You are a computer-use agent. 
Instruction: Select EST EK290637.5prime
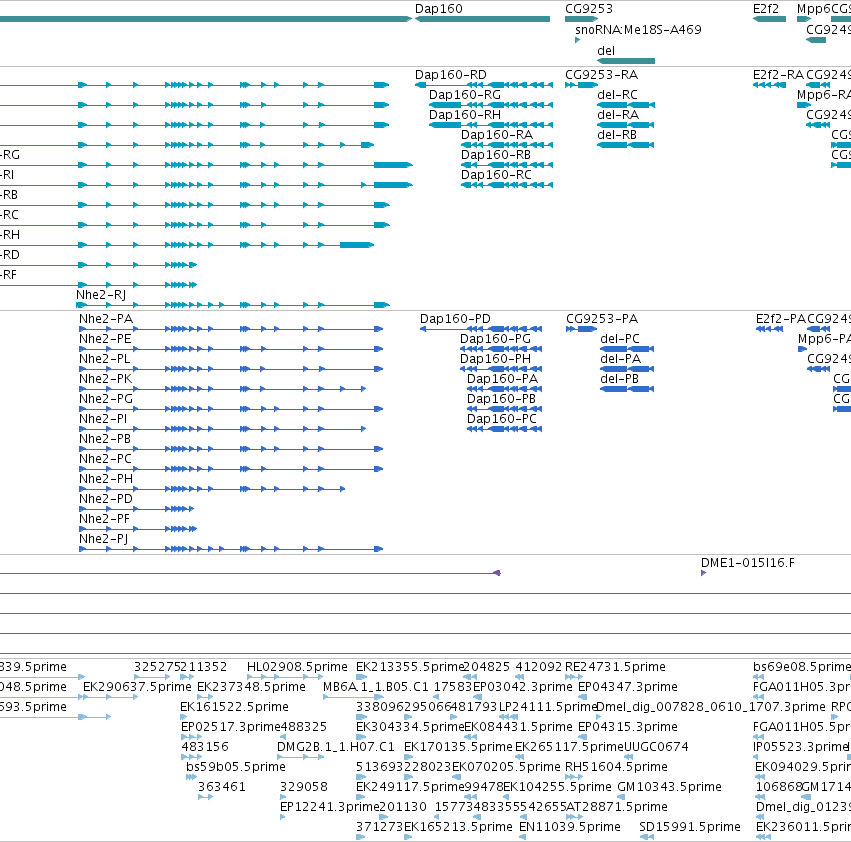(x=137, y=687)
